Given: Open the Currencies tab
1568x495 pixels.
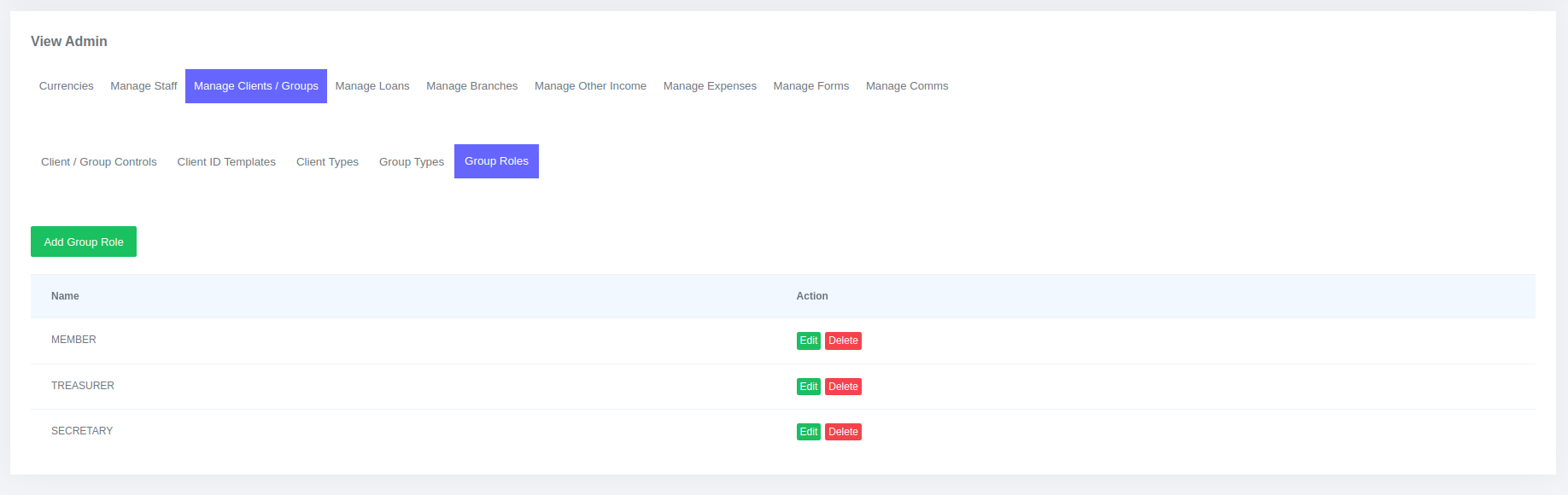Looking at the screenshot, I should click(66, 86).
